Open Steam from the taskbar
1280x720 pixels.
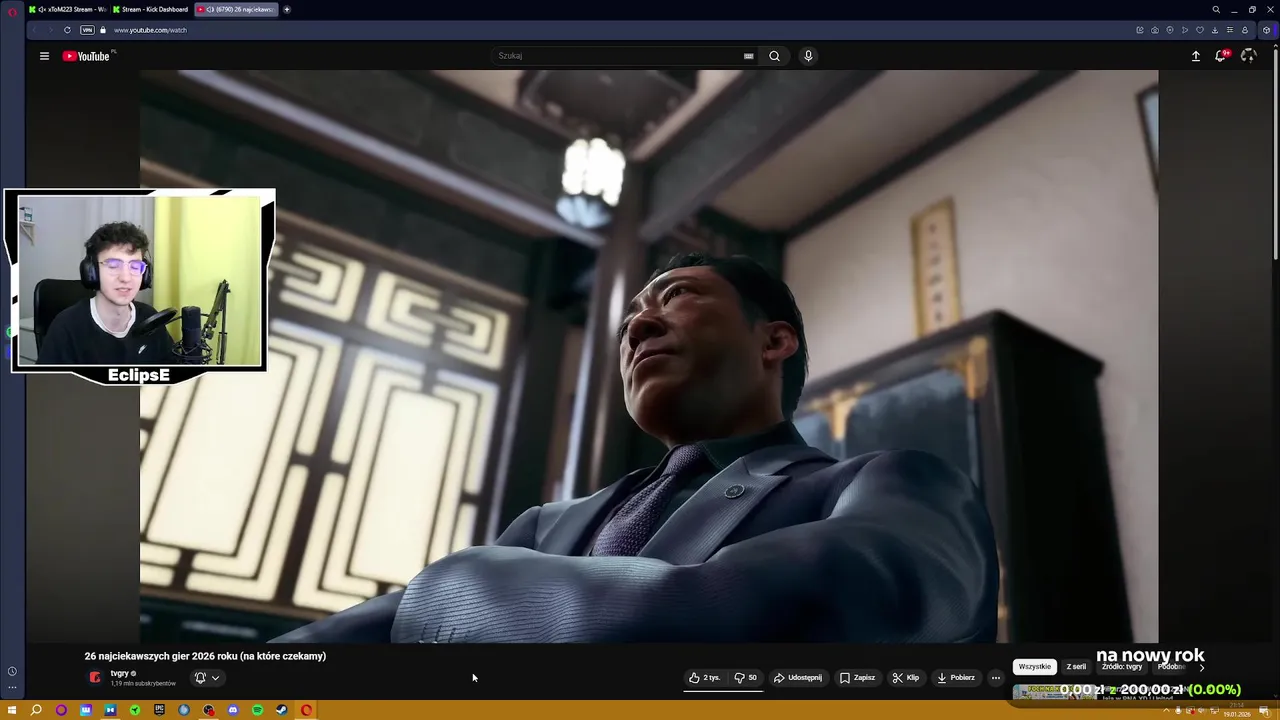pos(282,710)
